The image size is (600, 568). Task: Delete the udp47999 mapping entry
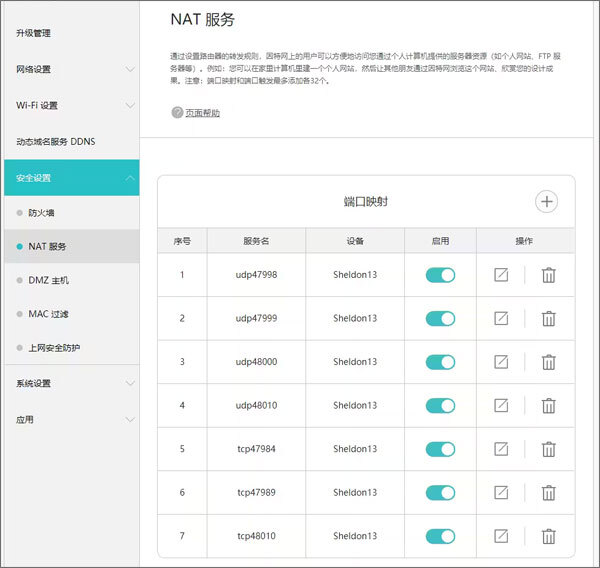coord(548,318)
